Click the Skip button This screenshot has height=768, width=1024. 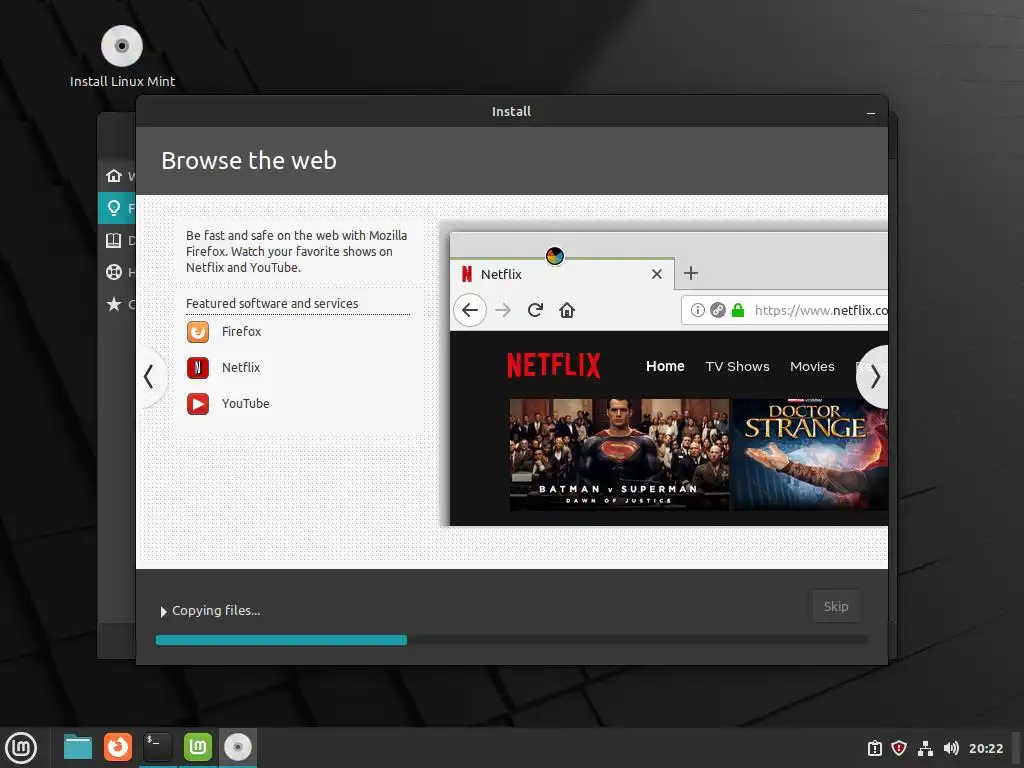[836, 607]
